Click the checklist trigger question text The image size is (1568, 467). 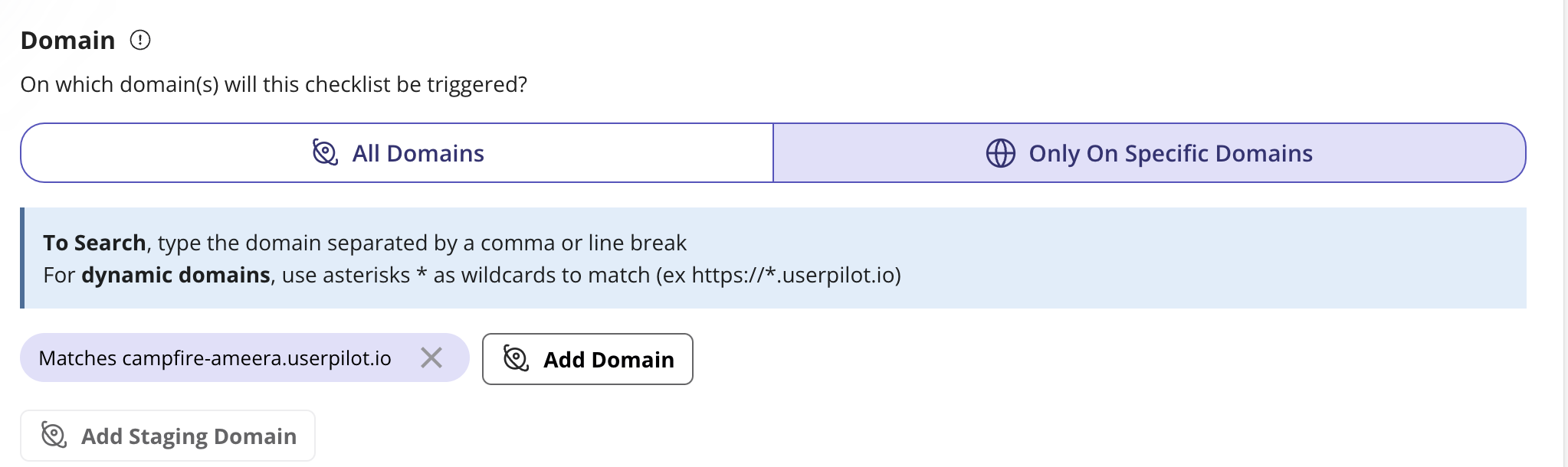coord(274,84)
